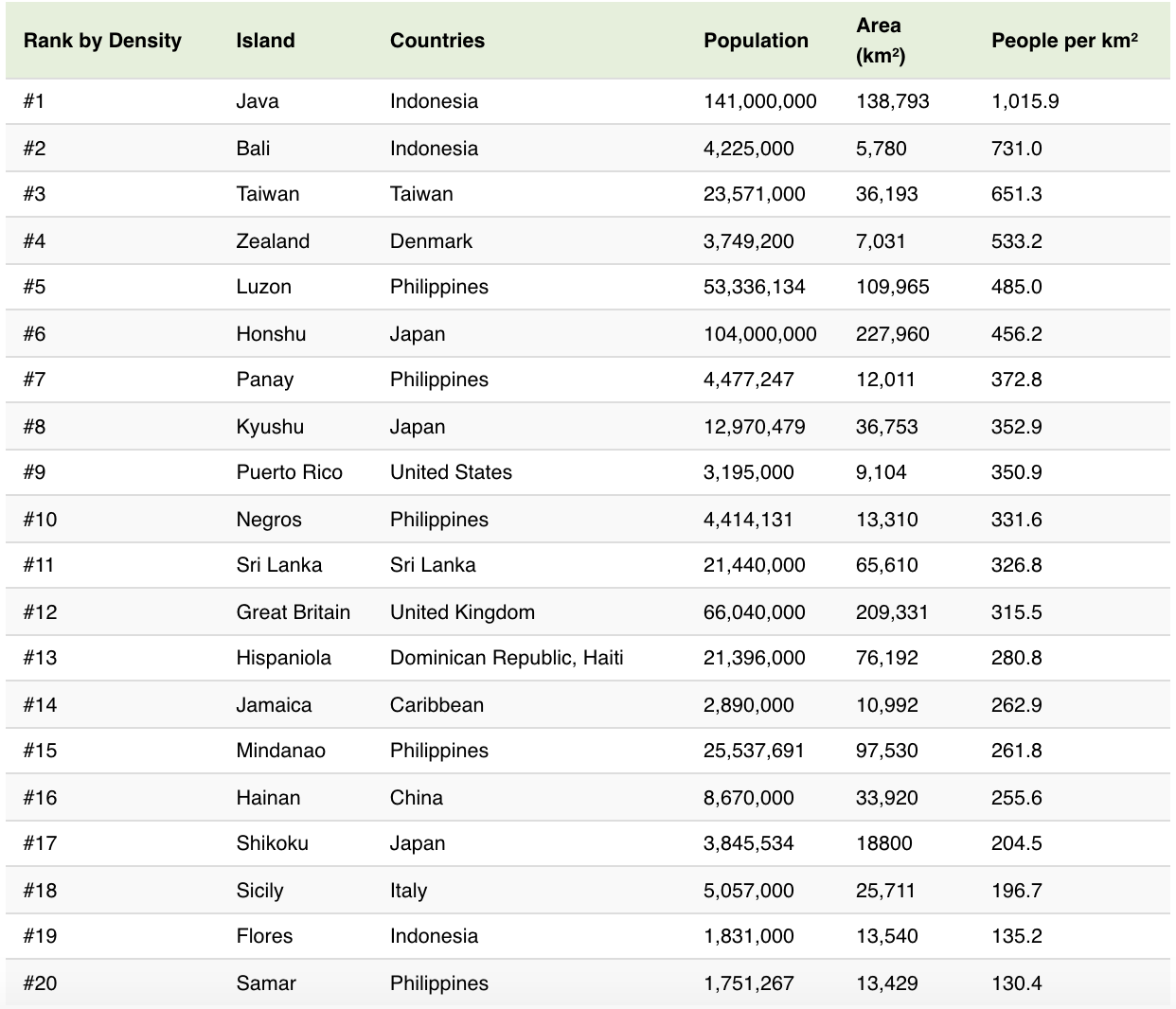Click the #20 rank cell
This screenshot has width=1176, height=1009.
pyautogui.click(x=40, y=983)
